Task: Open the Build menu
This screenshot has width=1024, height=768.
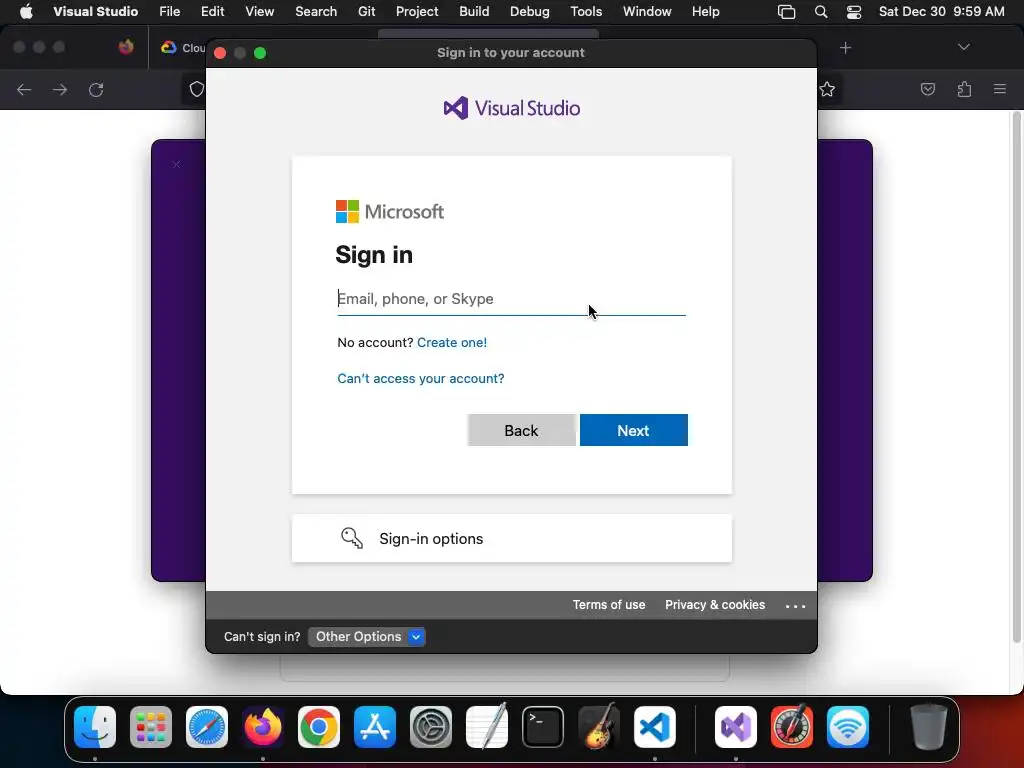Action: click(x=474, y=12)
